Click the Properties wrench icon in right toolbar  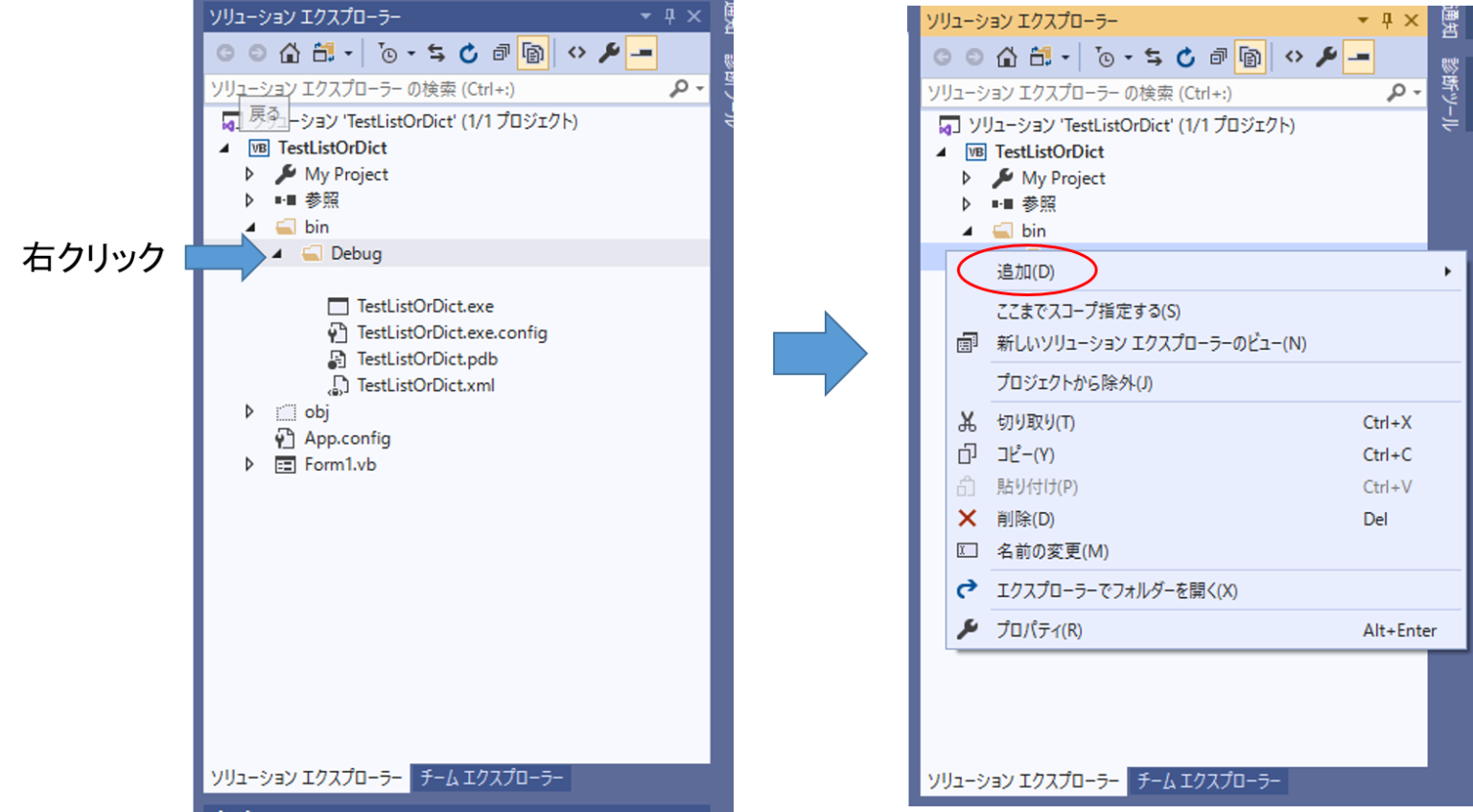click(1326, 58)
